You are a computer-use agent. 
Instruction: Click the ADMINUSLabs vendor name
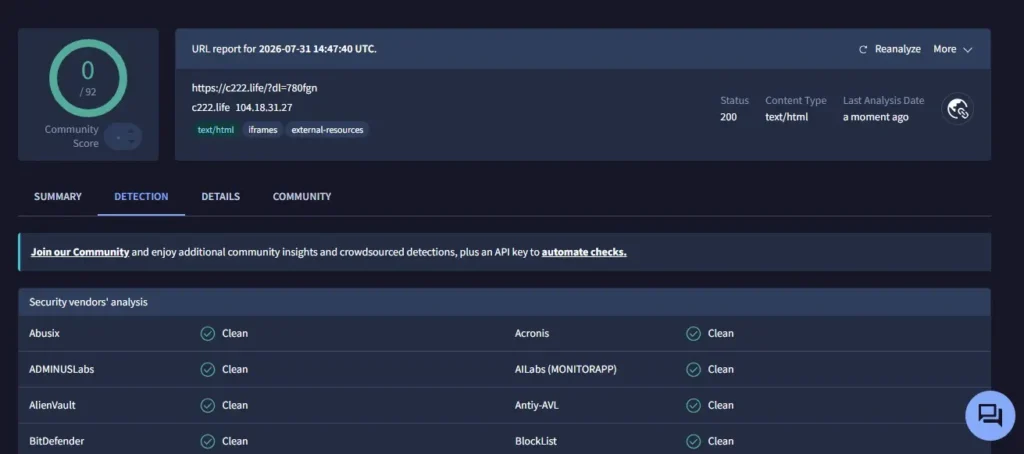(61, 370)
